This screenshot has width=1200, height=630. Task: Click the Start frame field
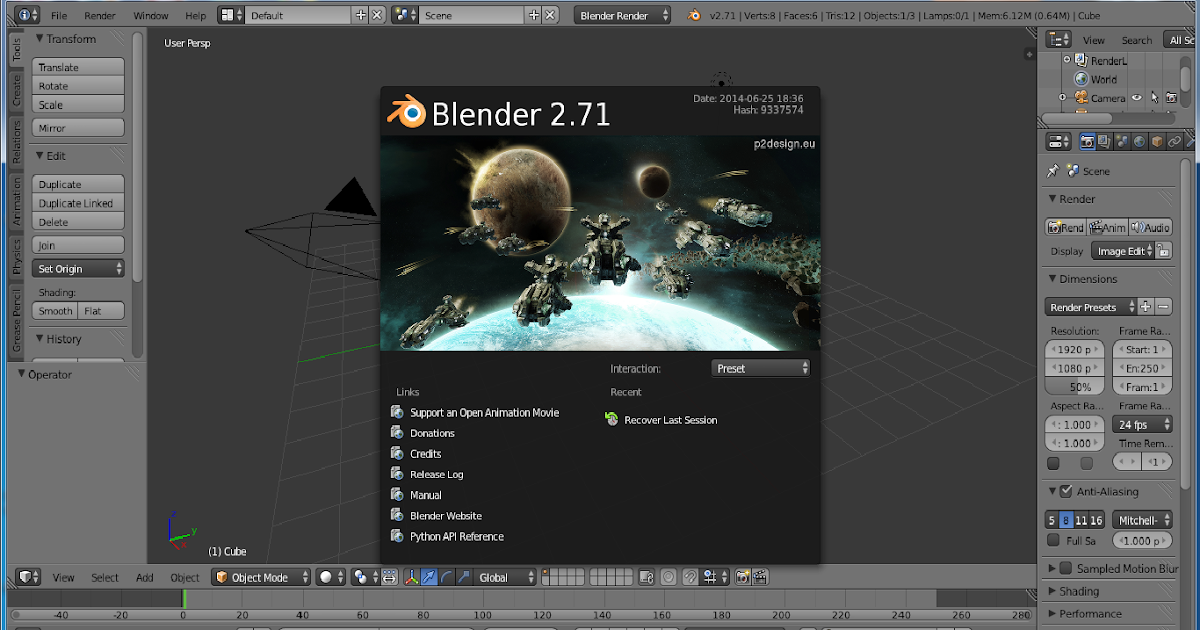(x=1142, y=350)
